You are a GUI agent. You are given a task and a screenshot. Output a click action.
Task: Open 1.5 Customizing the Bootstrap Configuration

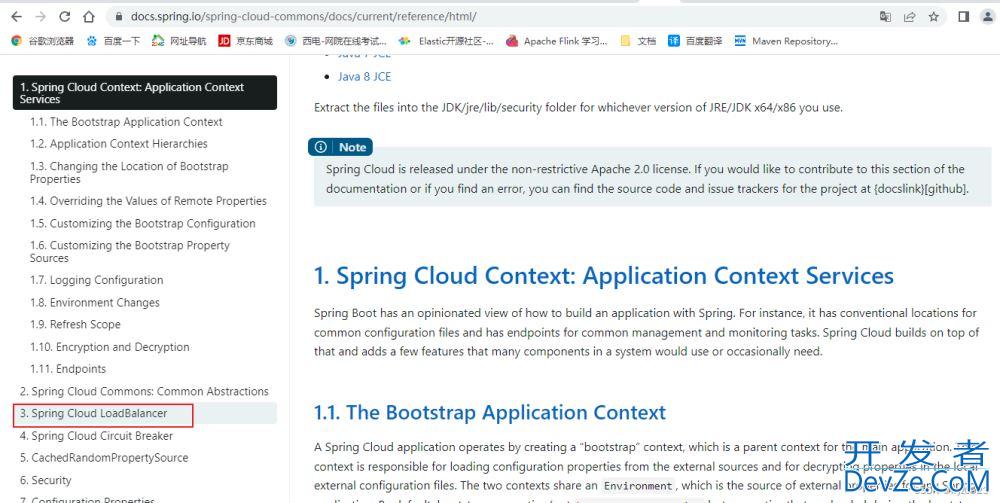(142, 224)
